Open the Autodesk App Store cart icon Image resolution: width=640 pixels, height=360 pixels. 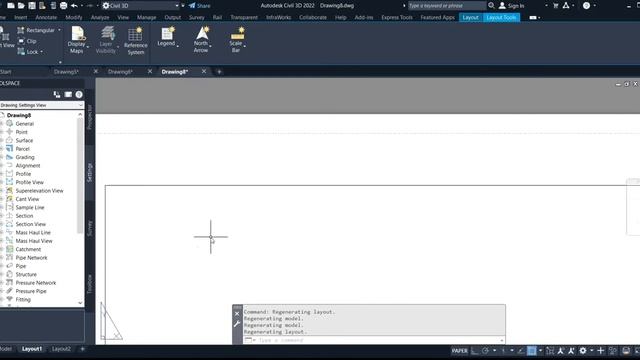pyautogui.click(x=555, y=6)
